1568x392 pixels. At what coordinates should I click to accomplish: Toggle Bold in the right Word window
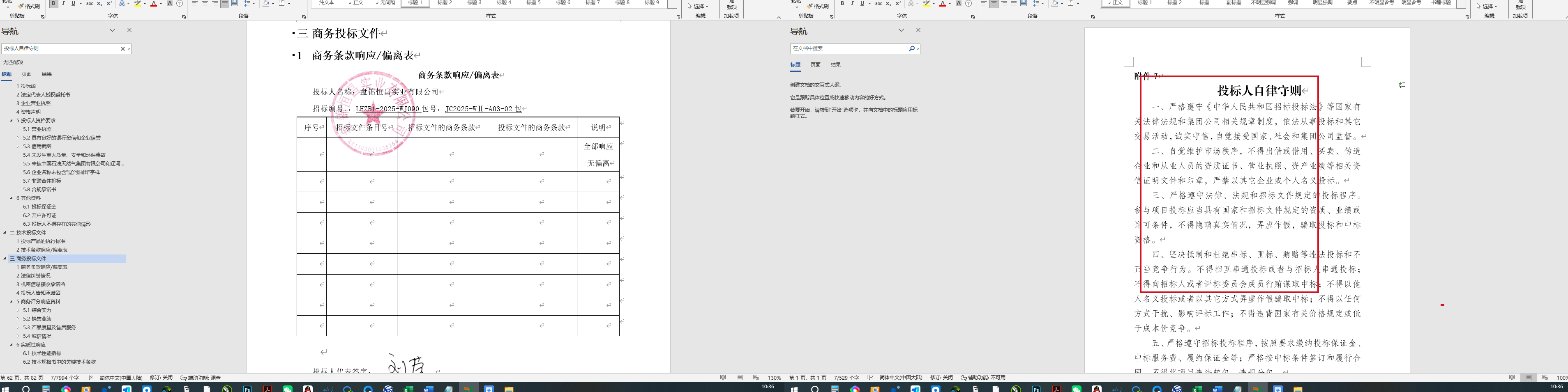click(842, 4)
